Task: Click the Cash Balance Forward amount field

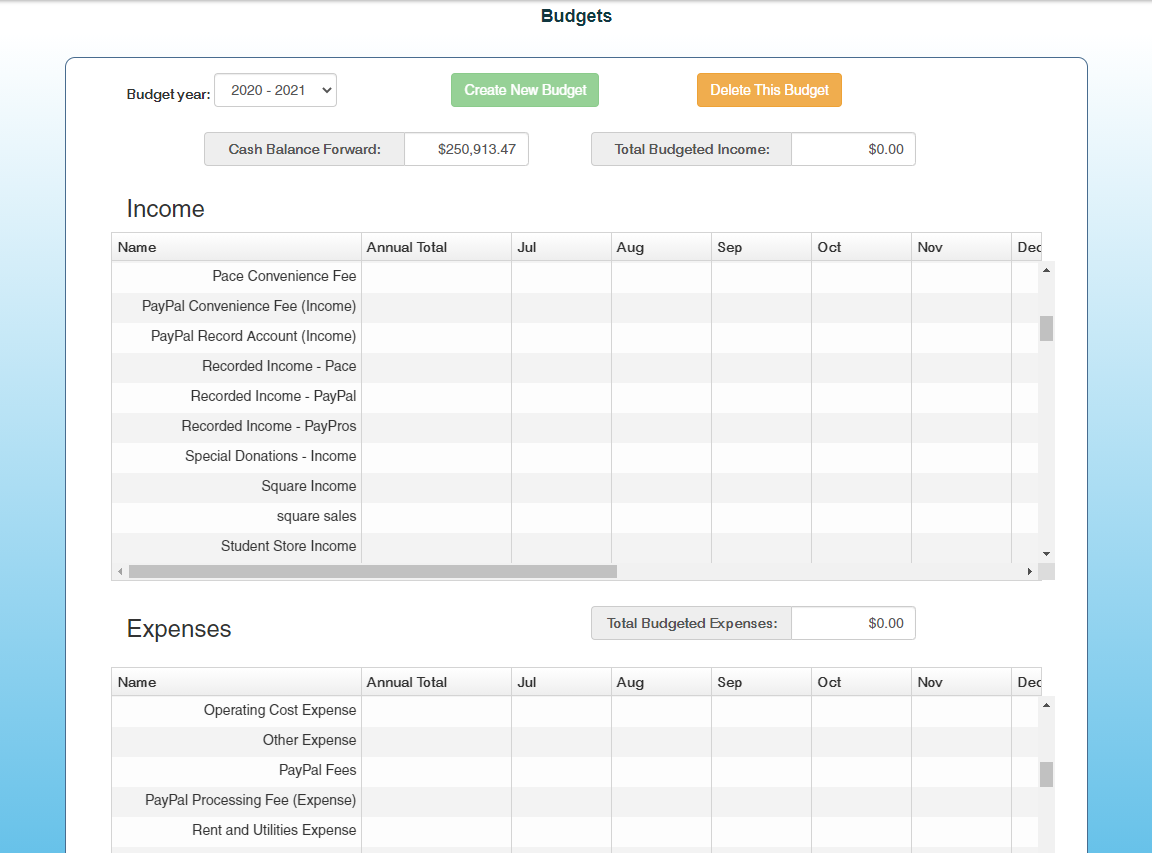Action: pyautogui.click(x=466, y=149)
